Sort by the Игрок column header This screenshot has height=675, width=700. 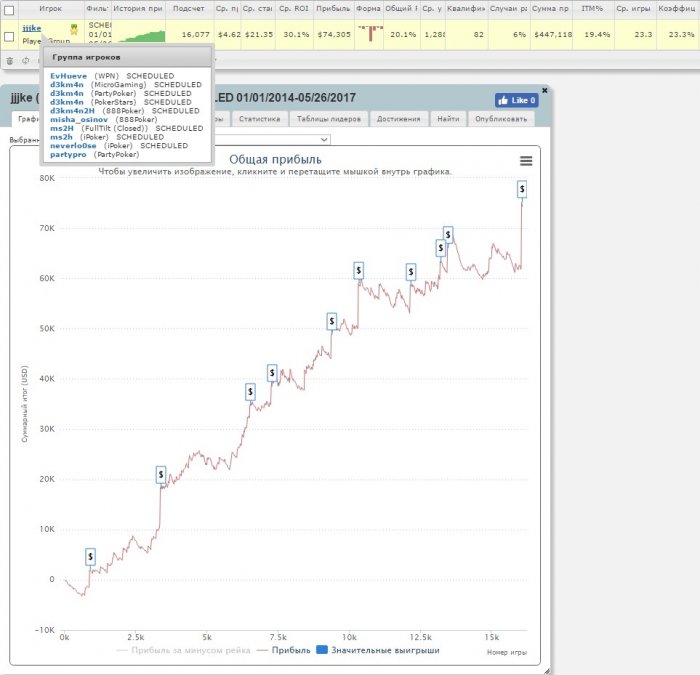(50, 8)
